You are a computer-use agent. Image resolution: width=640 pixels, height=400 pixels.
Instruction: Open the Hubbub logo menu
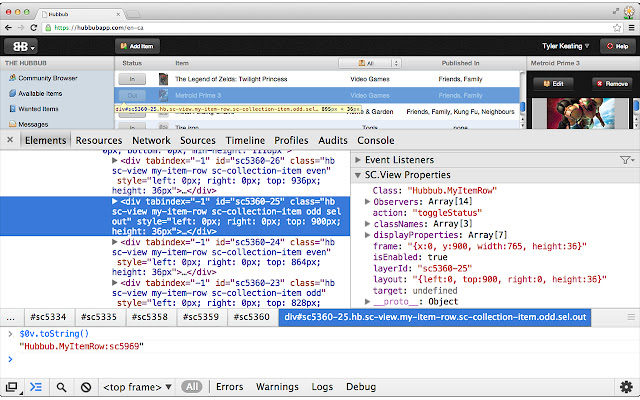click(22, 46)
